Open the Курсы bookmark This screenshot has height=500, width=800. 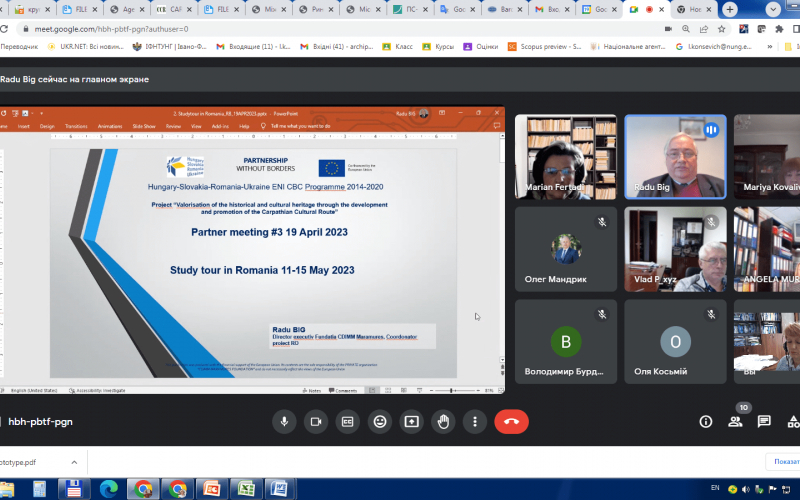pos(438,46)
